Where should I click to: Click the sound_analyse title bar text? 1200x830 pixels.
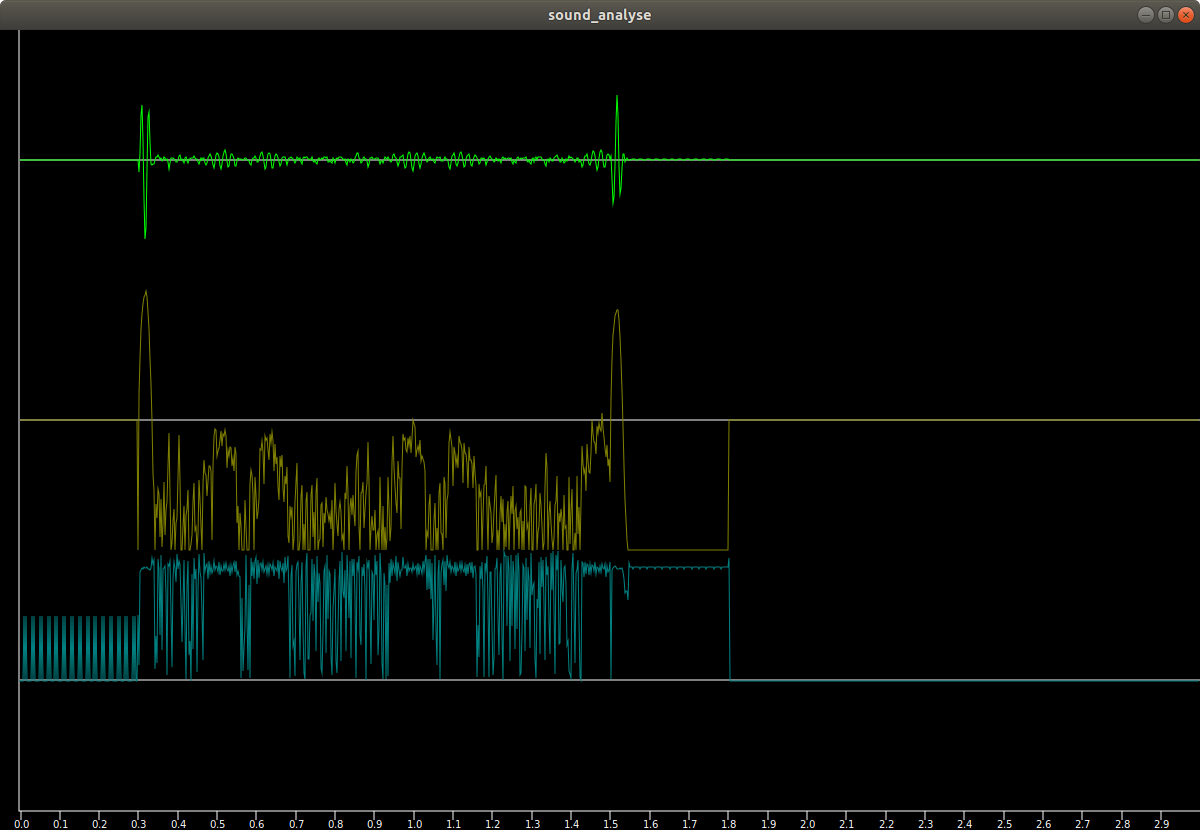pos(600,15)
